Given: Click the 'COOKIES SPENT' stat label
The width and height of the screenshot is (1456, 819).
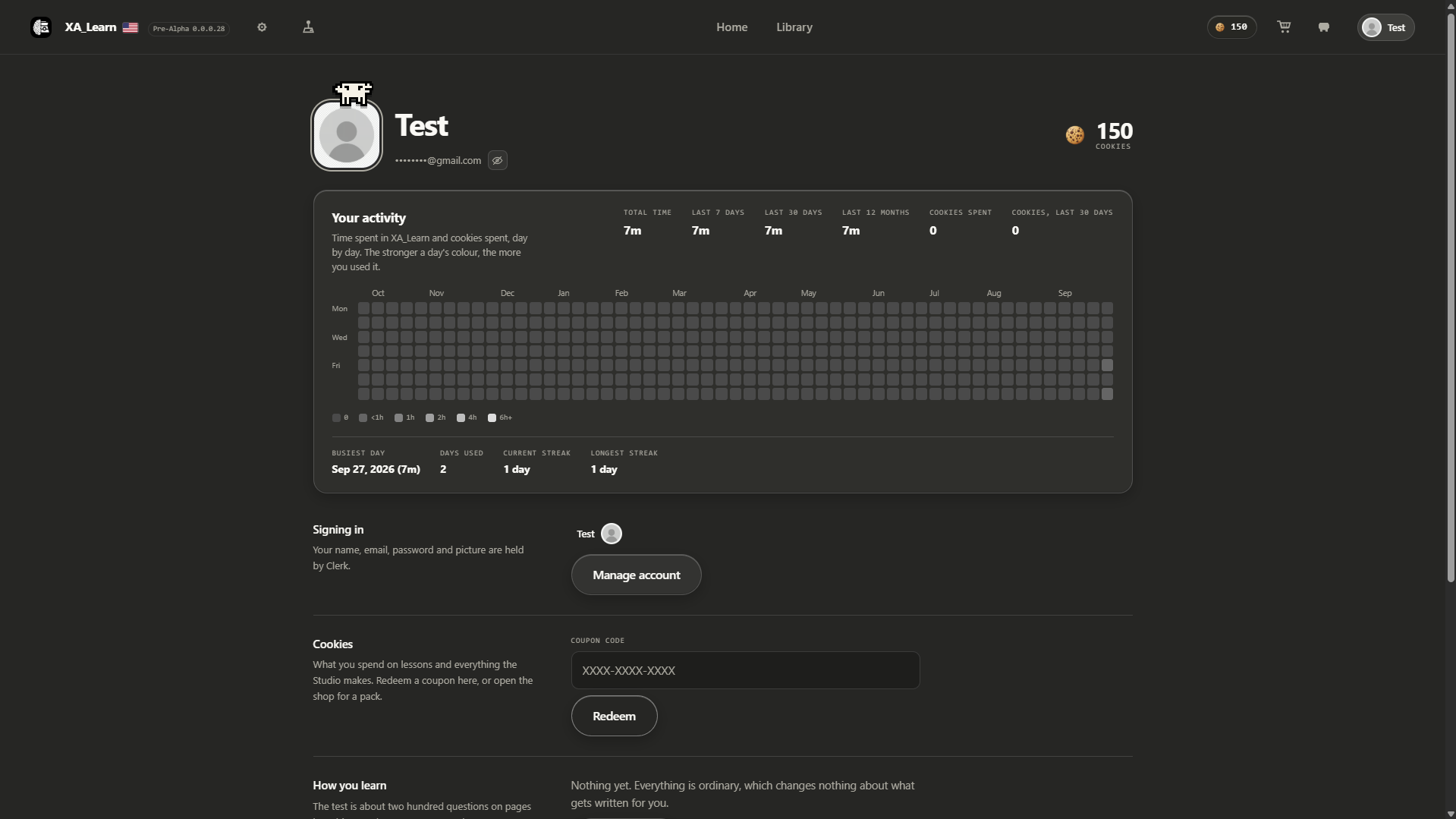Looking at the screenshot, I should (x=961, y=213).
